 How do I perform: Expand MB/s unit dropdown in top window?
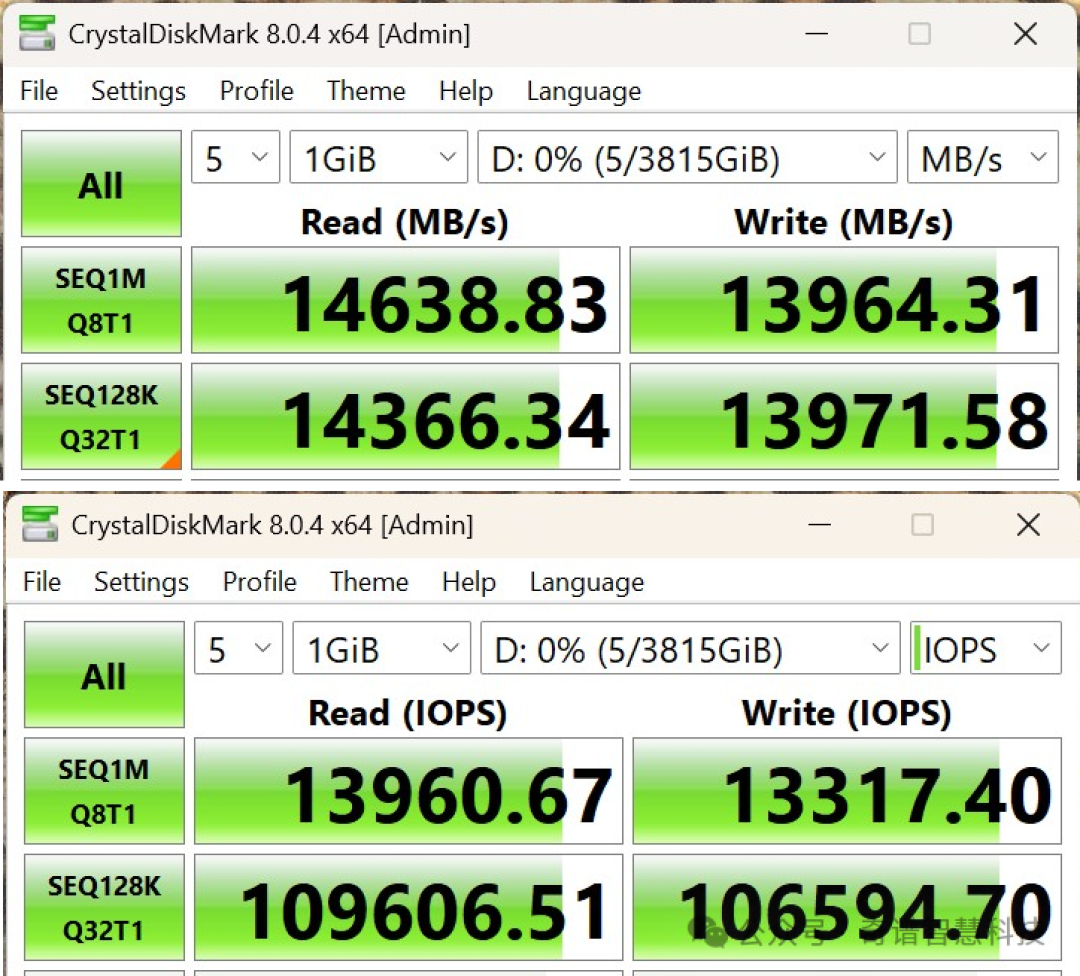tap(983, 157)
